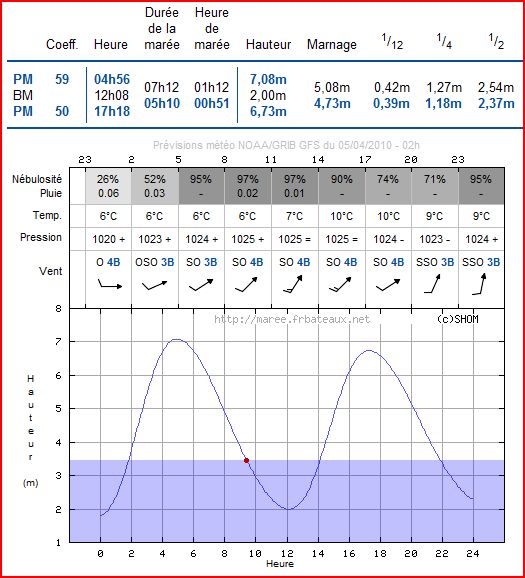This screenshot has width=525, height=578.
Task: Click the Coeff. column header
Action: click(x=62, y=45)
